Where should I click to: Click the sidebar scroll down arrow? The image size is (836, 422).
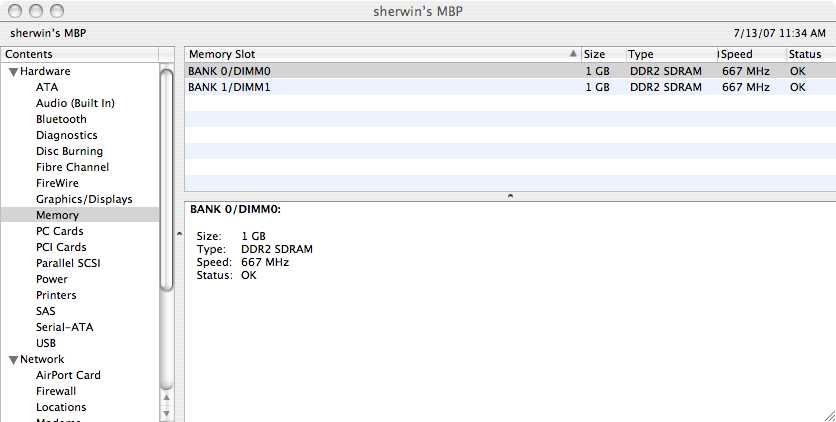pos(167,413)
